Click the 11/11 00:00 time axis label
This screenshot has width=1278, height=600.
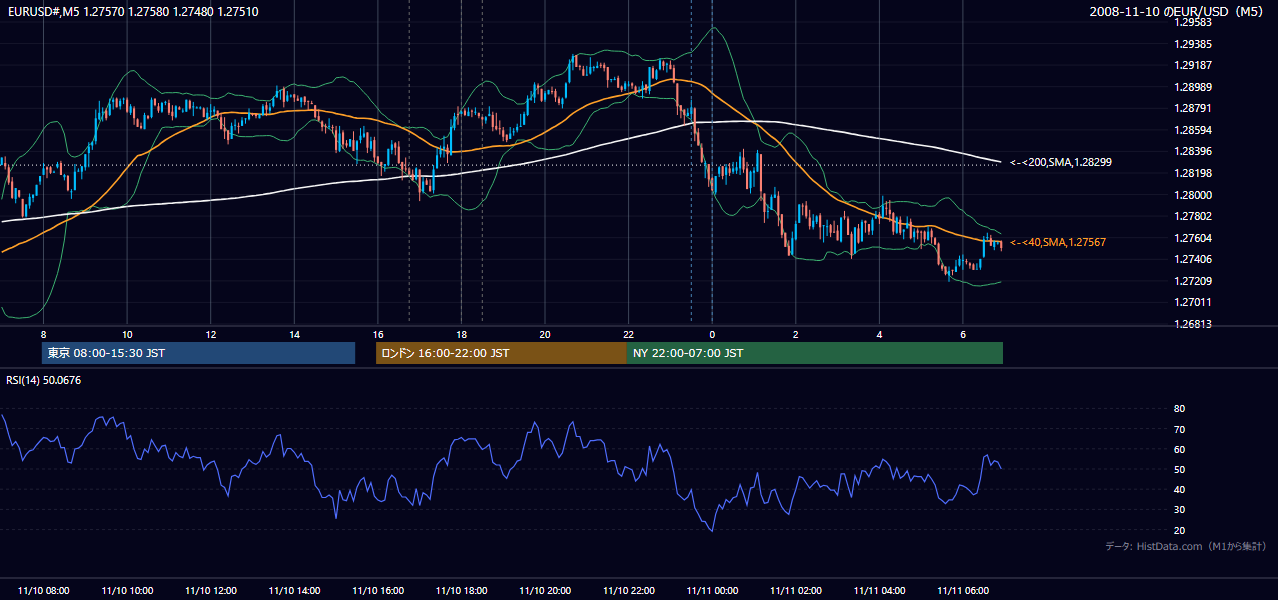[x=712, y=591]
